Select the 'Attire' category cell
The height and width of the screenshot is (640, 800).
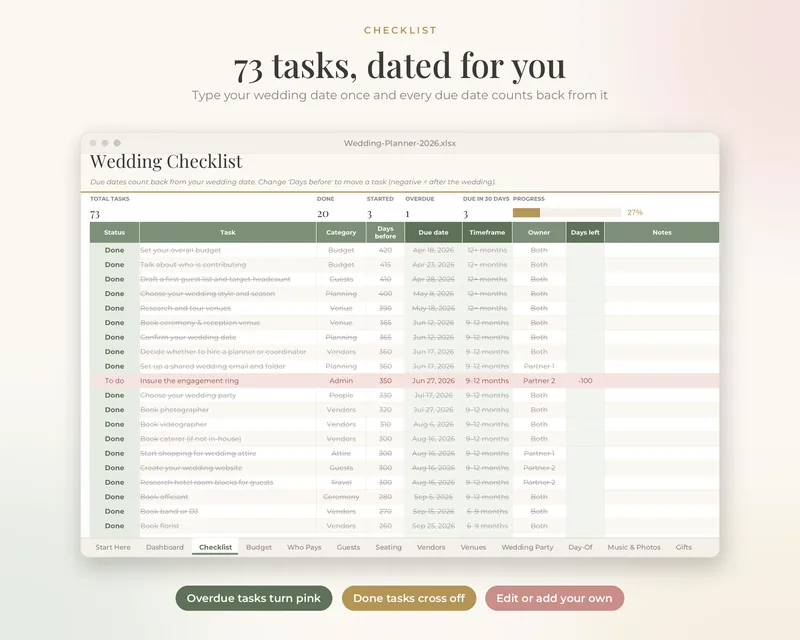(341, 453)
